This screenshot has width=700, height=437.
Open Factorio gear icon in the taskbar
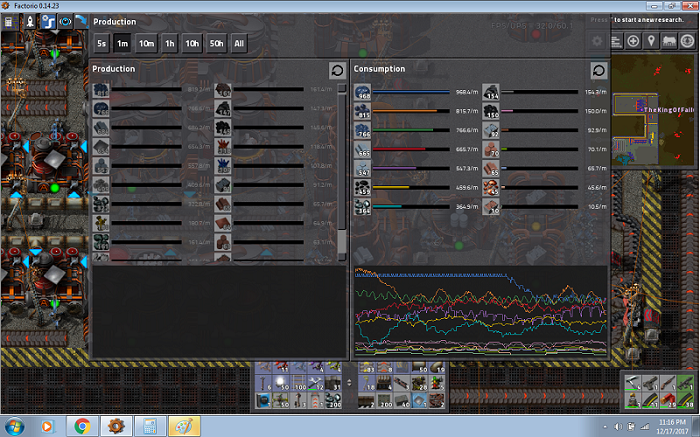pos(116,426)
